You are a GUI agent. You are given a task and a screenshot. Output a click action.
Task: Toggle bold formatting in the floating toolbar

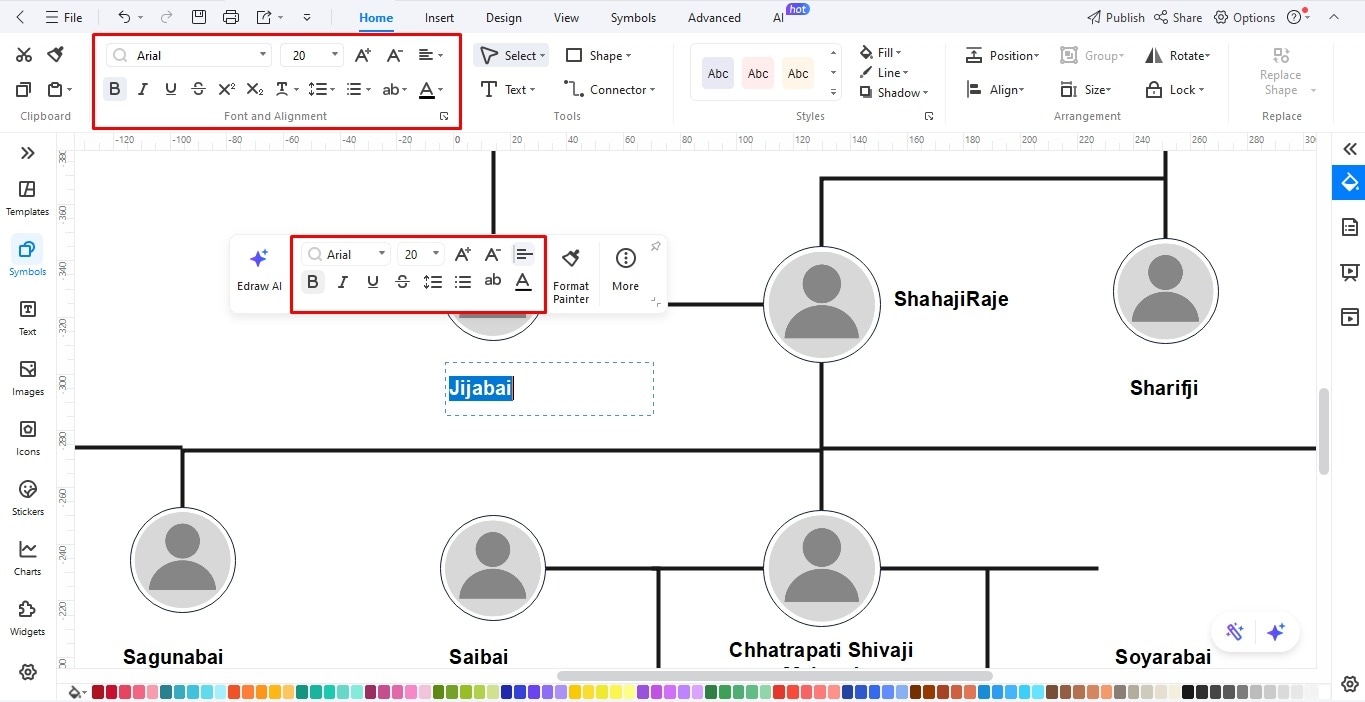click(313, 282)
